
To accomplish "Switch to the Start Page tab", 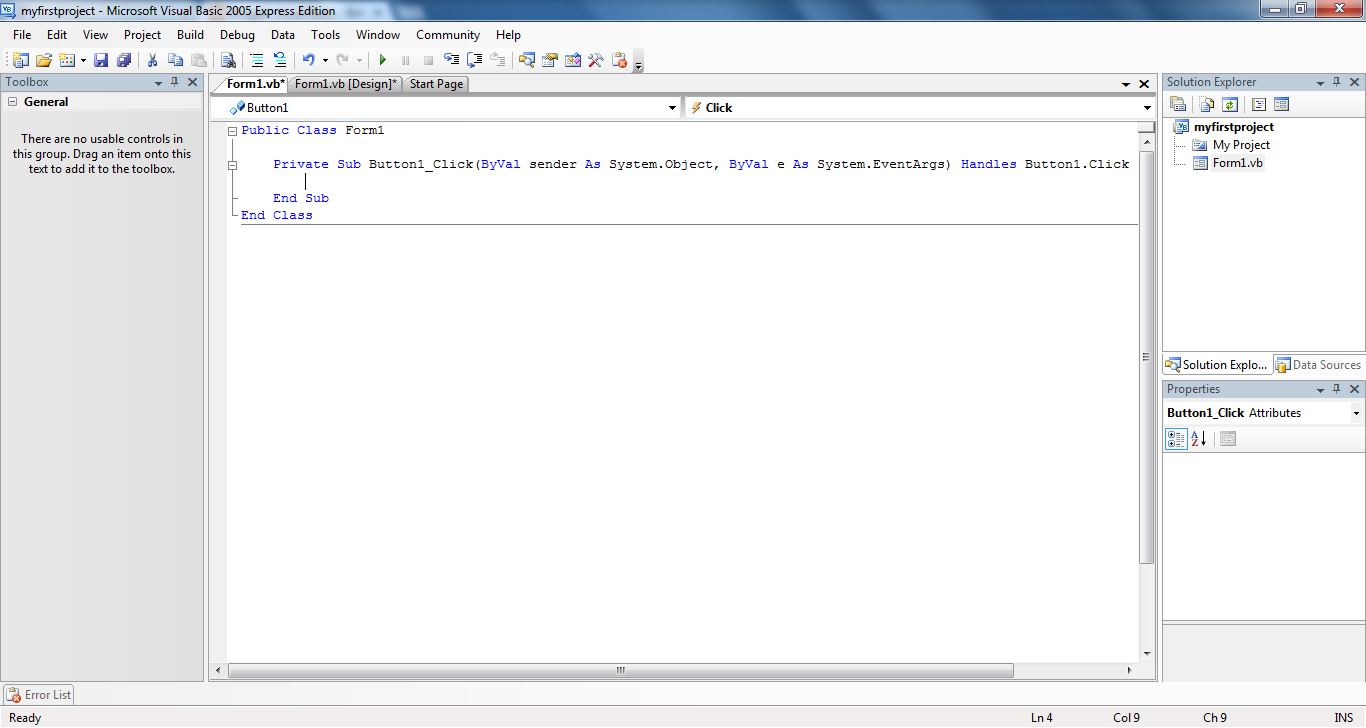I will click(436, 84).
